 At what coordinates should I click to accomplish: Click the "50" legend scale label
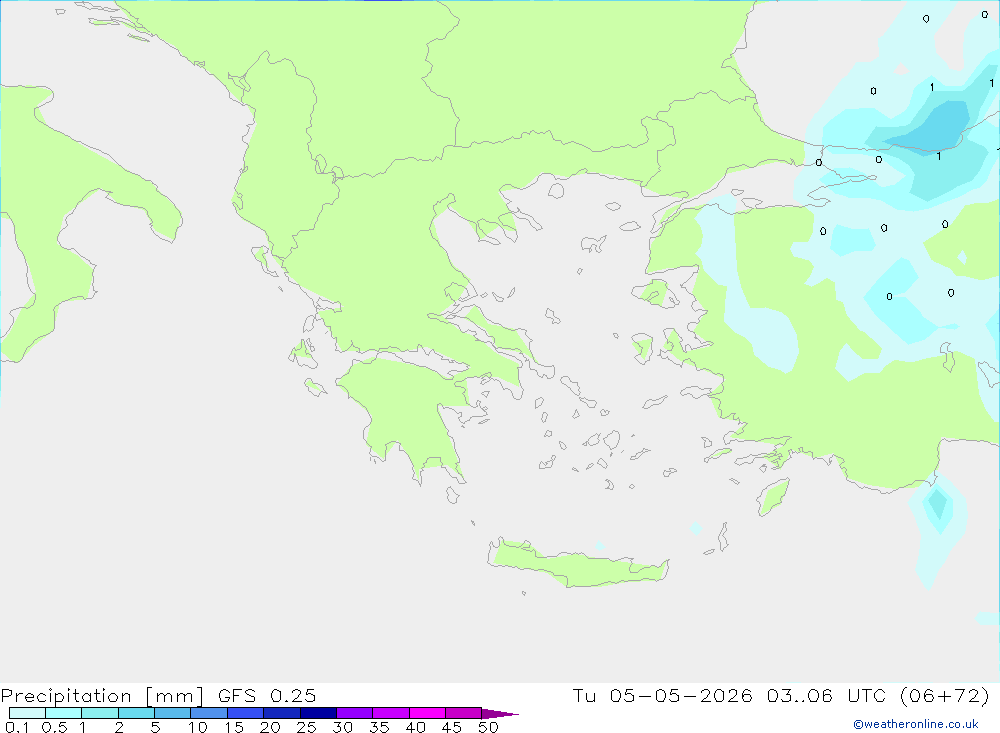488,727
